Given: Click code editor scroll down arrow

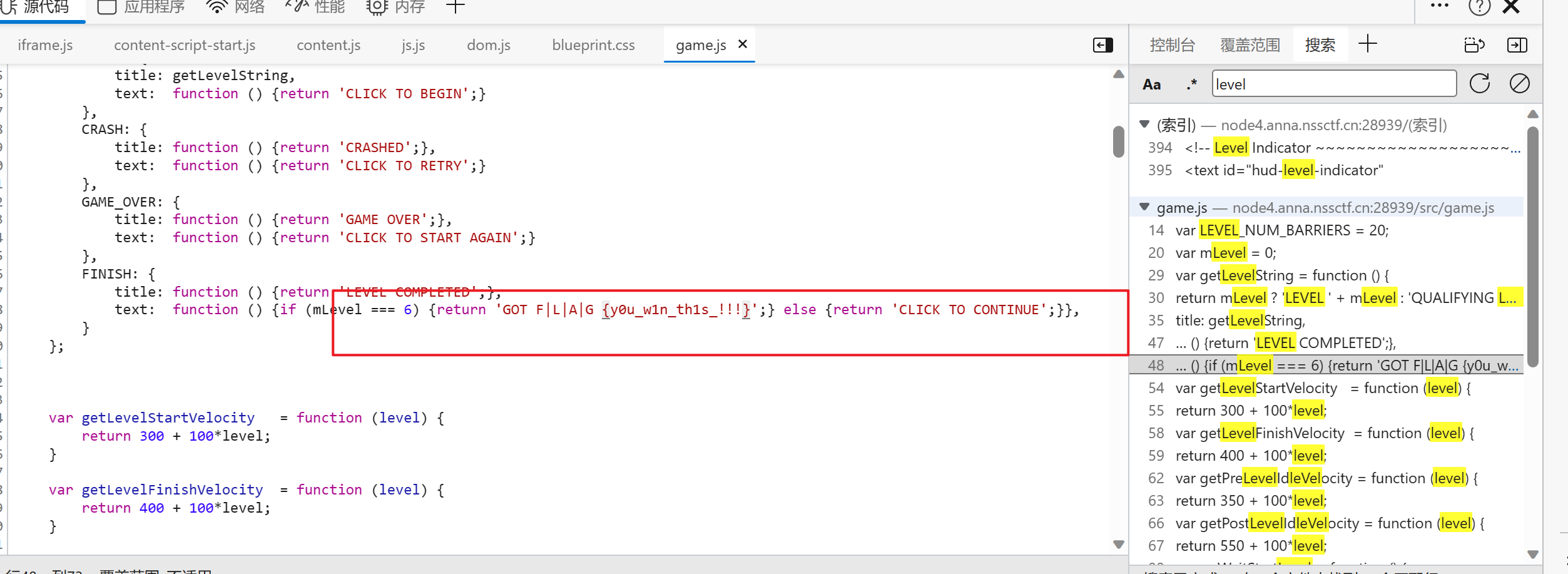Looking at the screenshot, I should tap(1119, 545).
